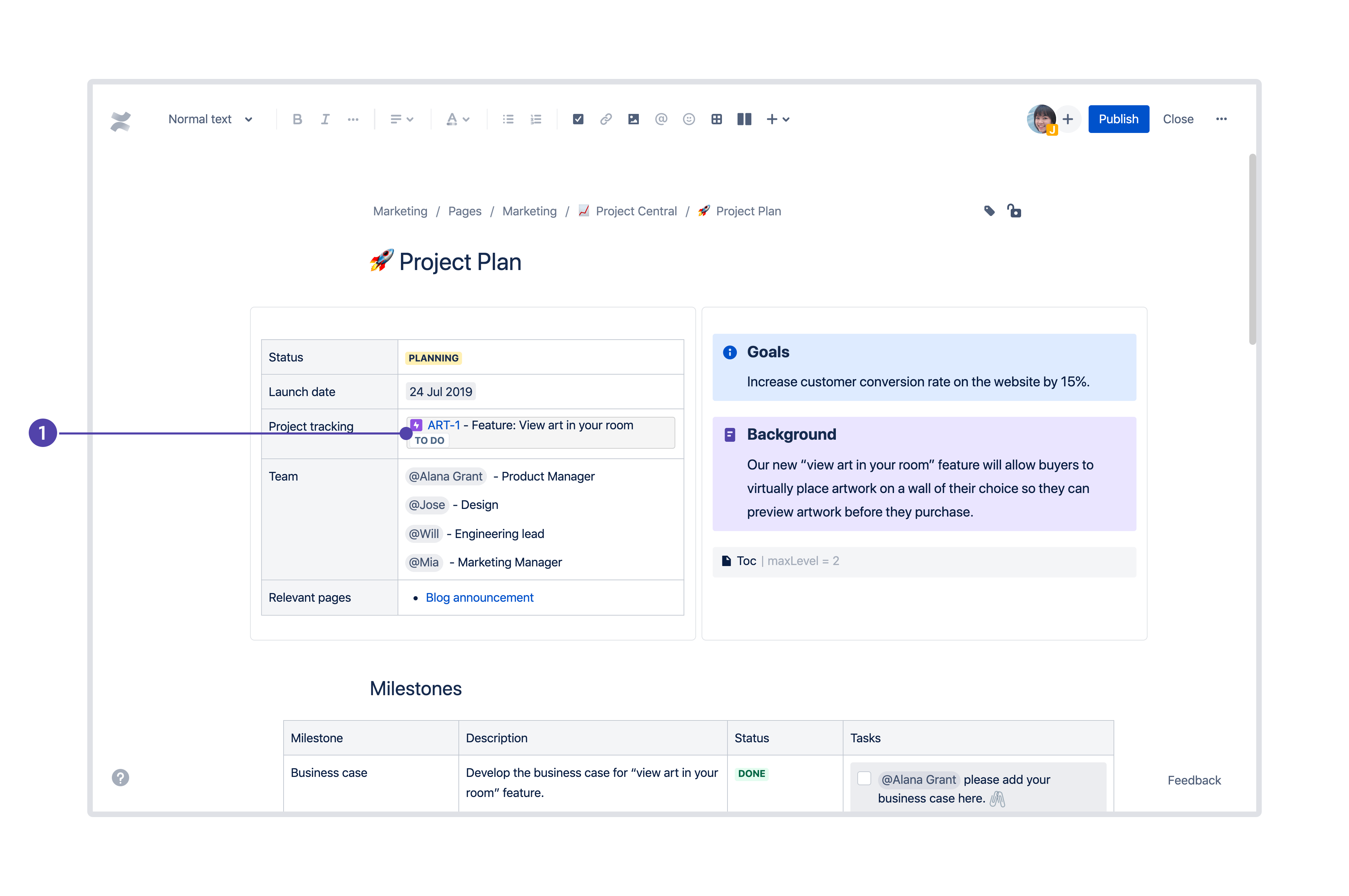The image size is (1349, 896).
Task: Add a link using the link icon
Action: pos(605,119)
